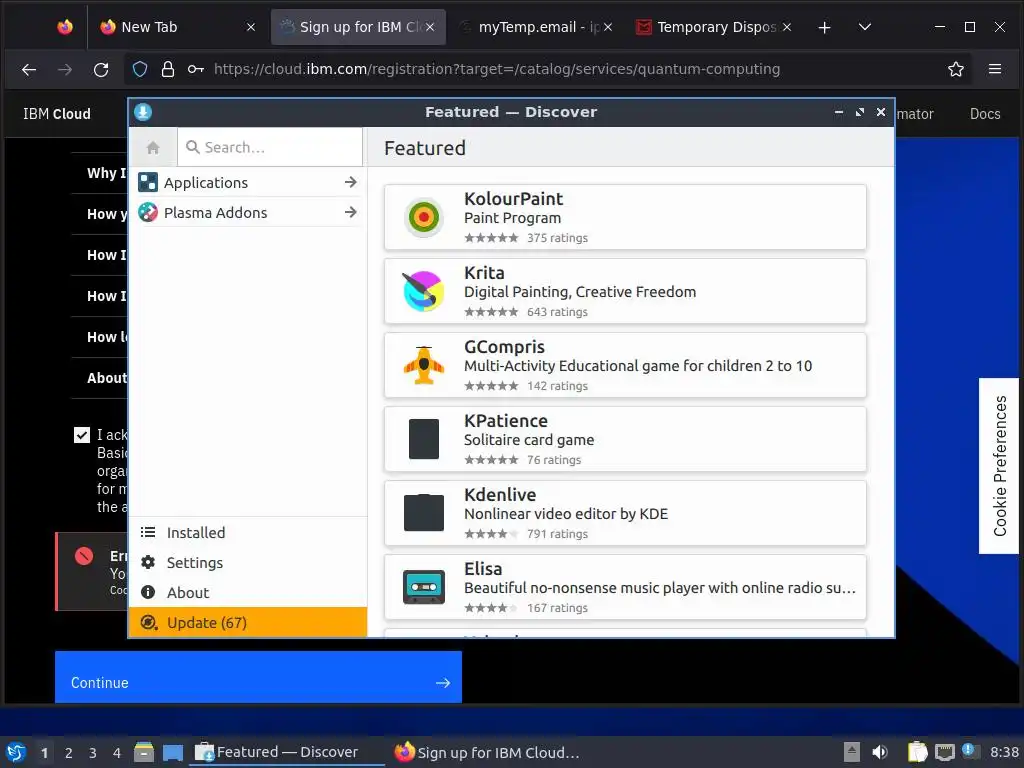Click the blue Continue button
Image resolution: width=1024 pixels, height=768 pixels.
258,677
